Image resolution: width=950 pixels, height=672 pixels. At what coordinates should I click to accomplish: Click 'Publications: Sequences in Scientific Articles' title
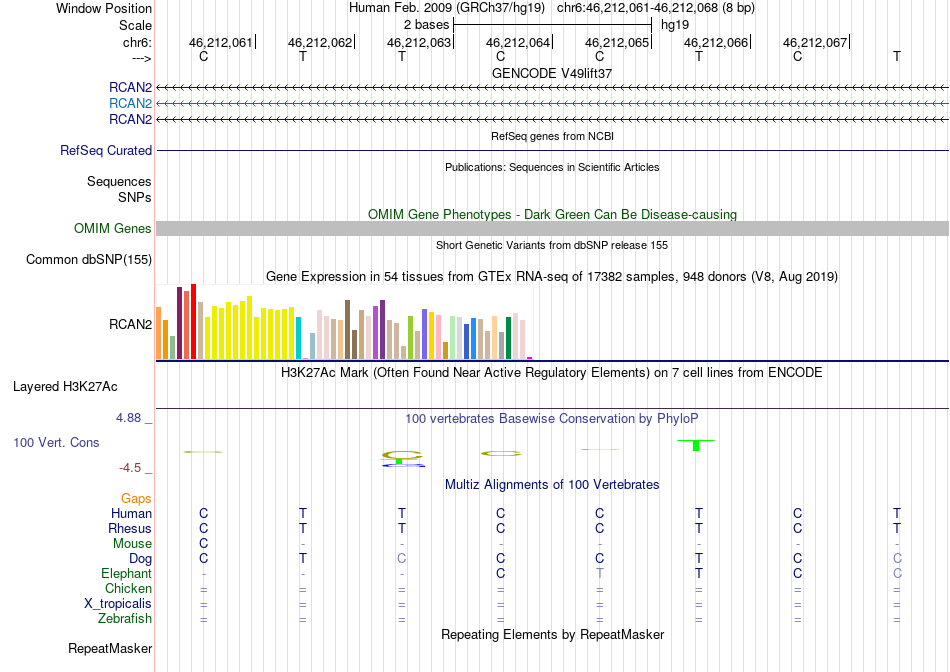552,167
